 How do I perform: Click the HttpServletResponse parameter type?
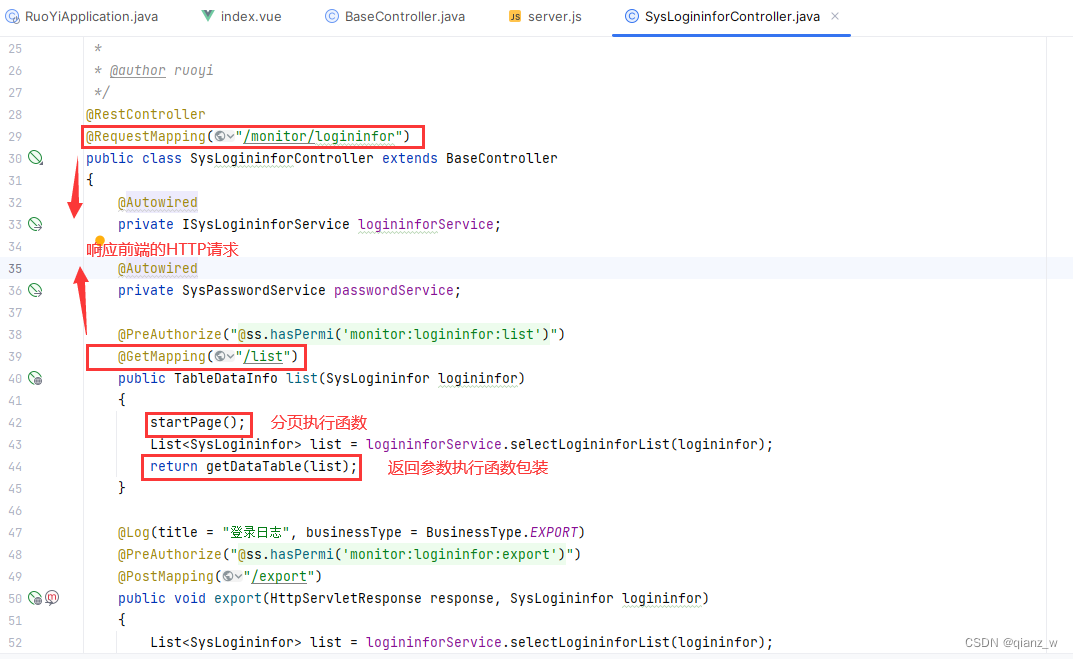(x=346, y=598)
